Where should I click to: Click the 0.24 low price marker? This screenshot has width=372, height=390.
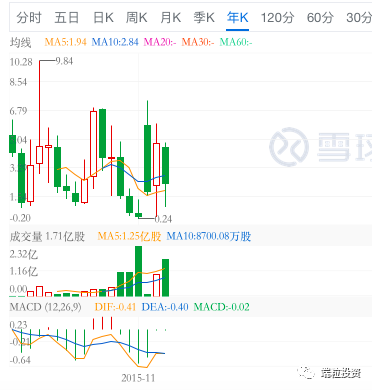coord(163,219)
